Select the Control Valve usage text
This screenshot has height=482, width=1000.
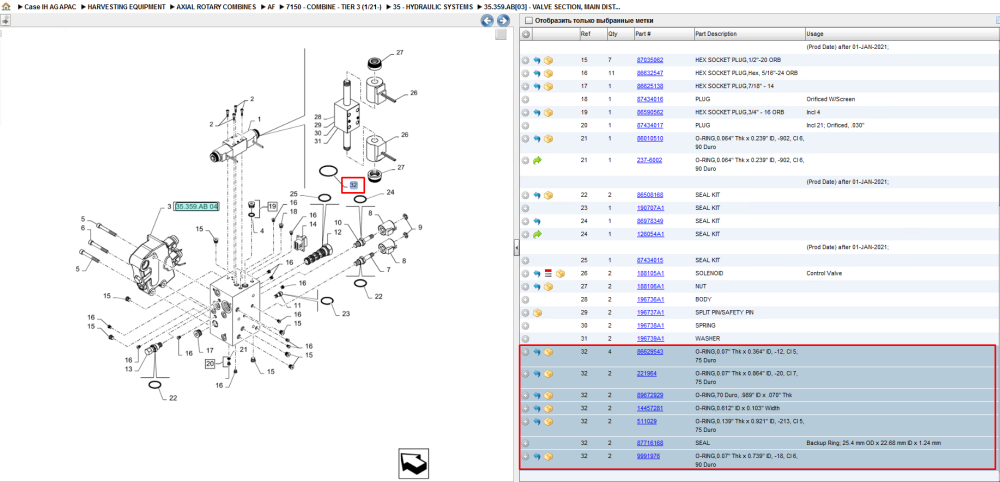coord(824,273)
